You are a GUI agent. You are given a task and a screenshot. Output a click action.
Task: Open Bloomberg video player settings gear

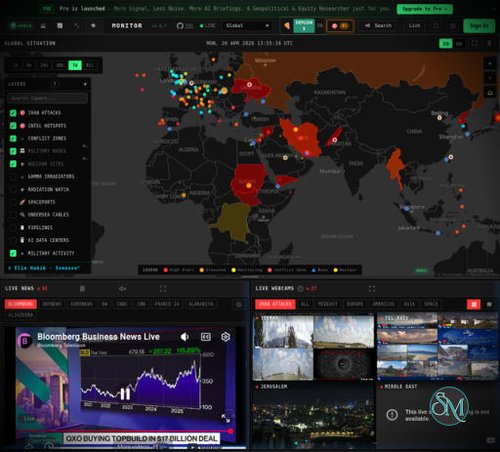click(226, 337)
